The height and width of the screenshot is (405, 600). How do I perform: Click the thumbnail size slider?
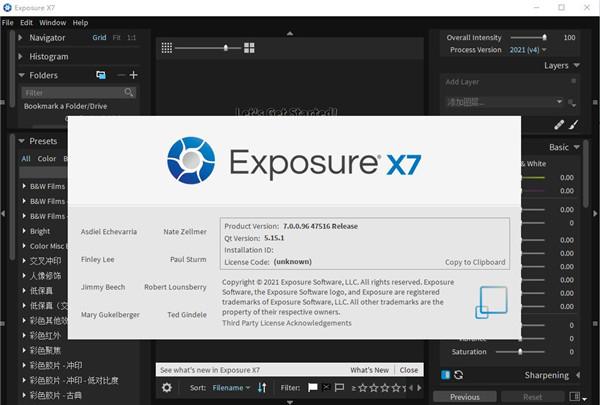pos(208,48)
